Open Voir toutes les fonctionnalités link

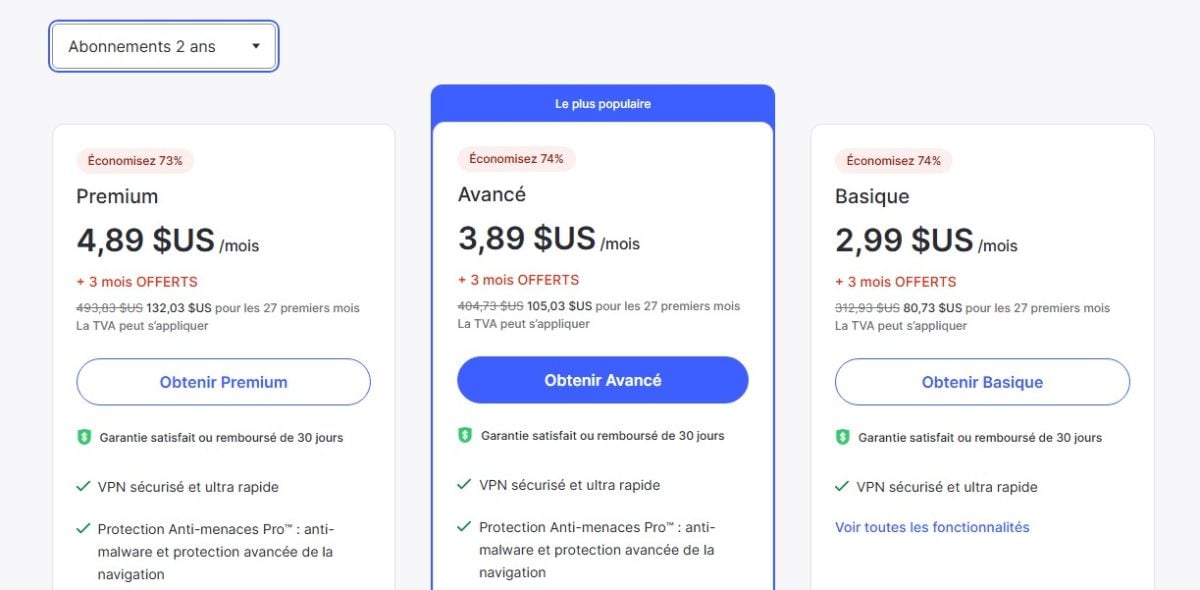coord(932,527)
